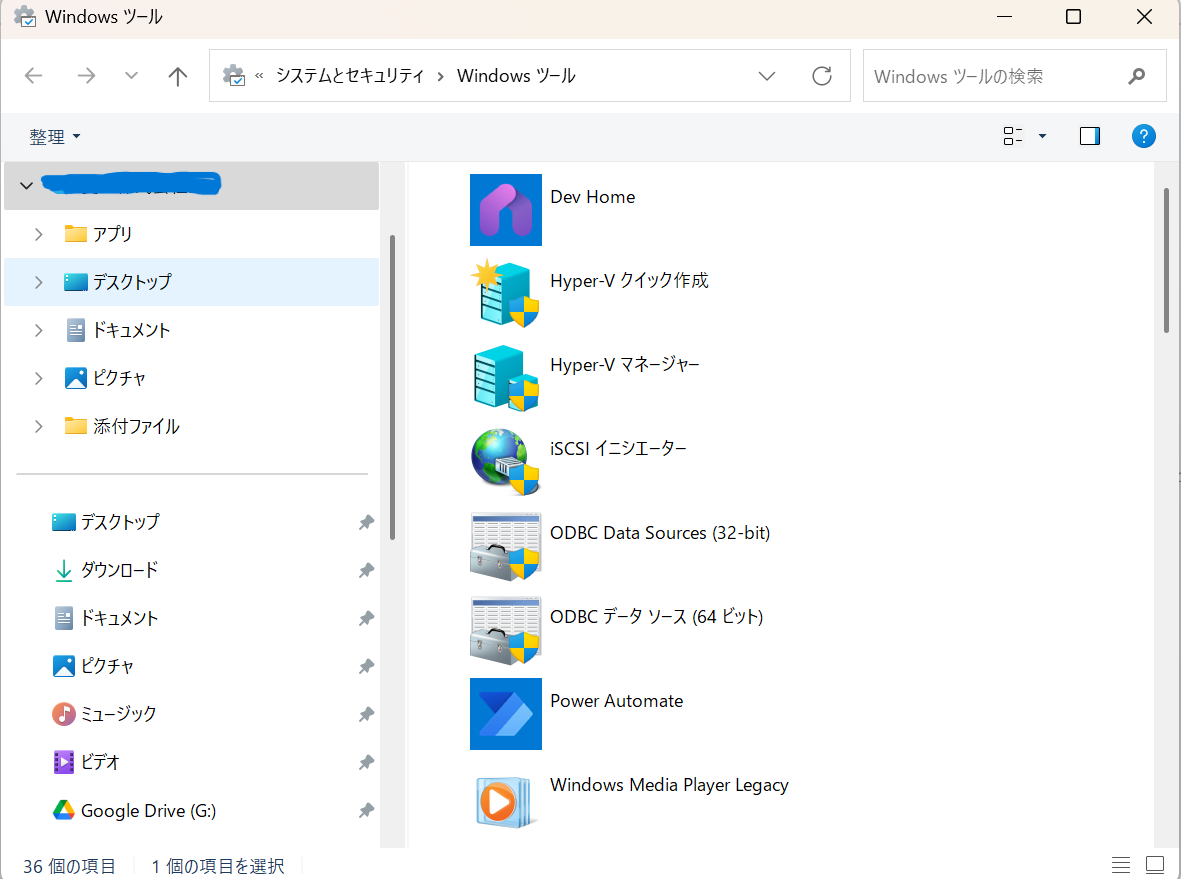The image size is (1181, 879).
Task: Refresh the Windows ツール folder view
Action: (x=822, y=75)
